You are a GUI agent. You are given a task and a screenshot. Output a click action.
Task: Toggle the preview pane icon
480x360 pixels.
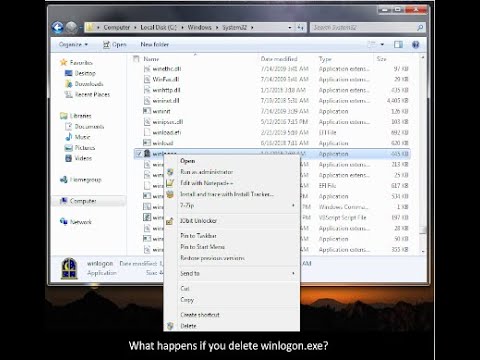398,44
